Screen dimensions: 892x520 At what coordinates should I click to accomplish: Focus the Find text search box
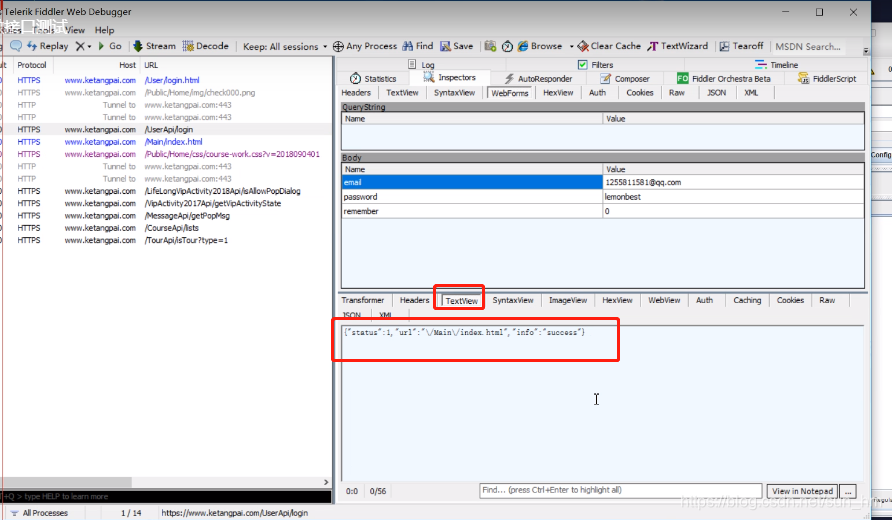pos(620,490)
